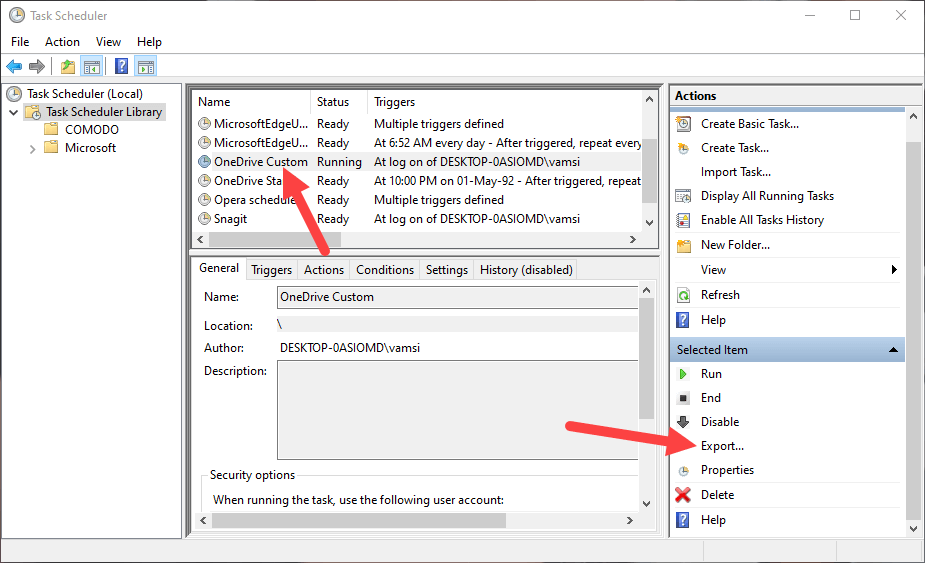The width and height of the screenshot is (925, 563).
Task: Click the Opera scheduled task clock icon
Action: point(204,199)
